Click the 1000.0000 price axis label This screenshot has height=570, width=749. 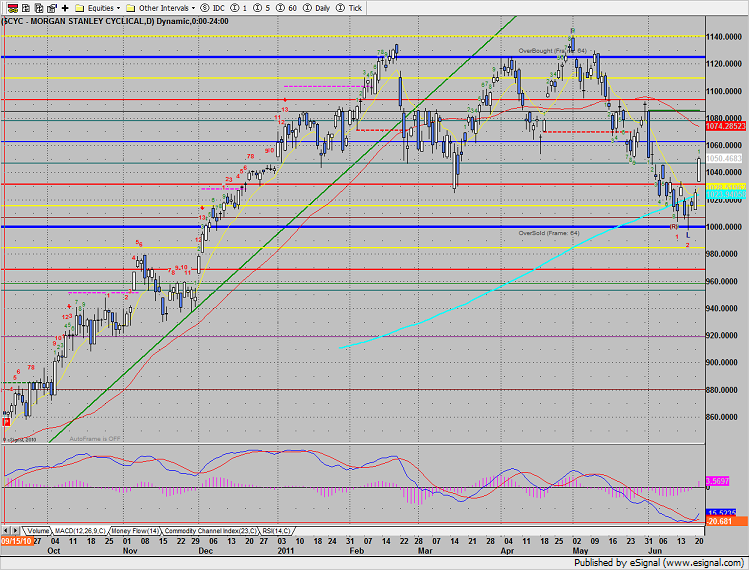[x=724, y=226]
